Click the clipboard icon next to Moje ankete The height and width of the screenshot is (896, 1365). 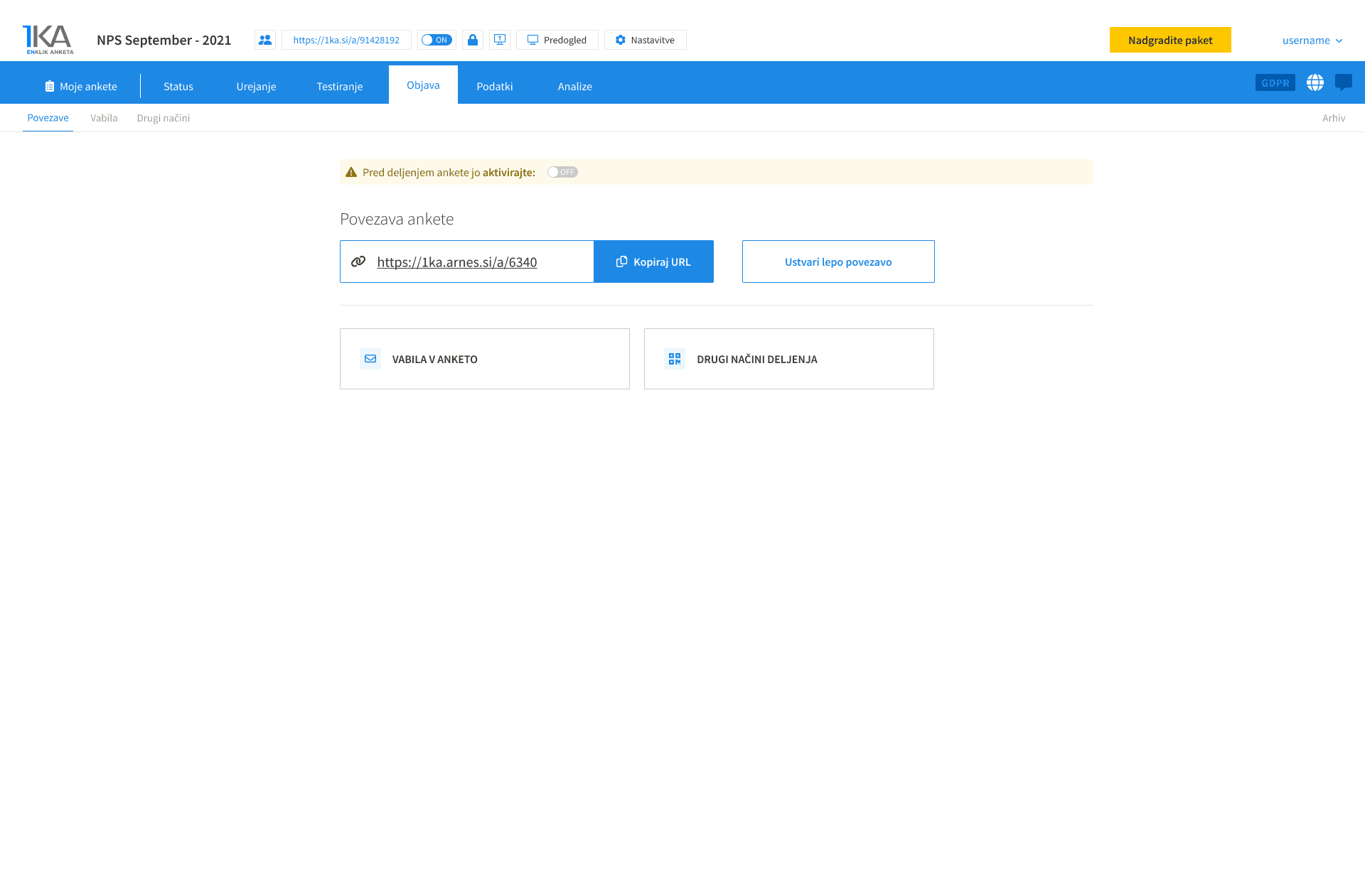click(49, 86)
